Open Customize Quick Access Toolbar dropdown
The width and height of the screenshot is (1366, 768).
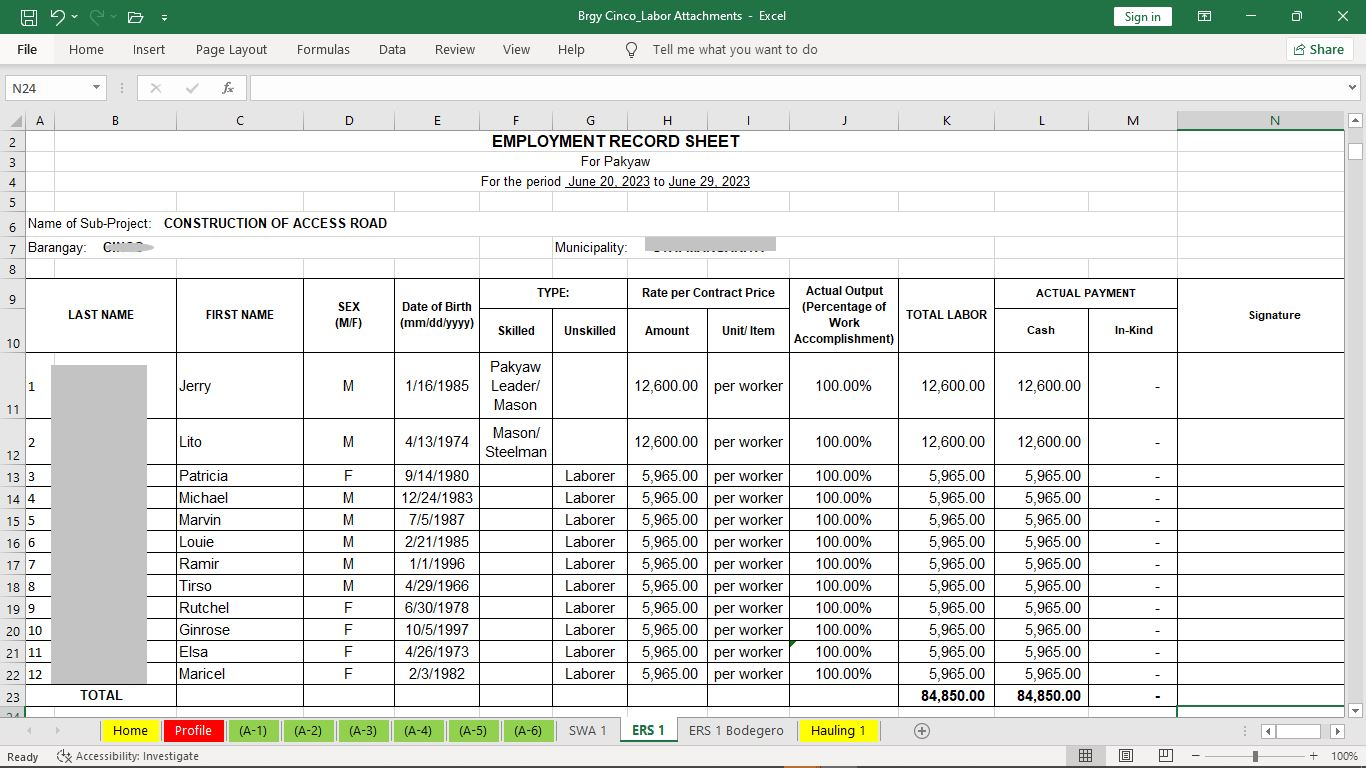pos(164,17)
